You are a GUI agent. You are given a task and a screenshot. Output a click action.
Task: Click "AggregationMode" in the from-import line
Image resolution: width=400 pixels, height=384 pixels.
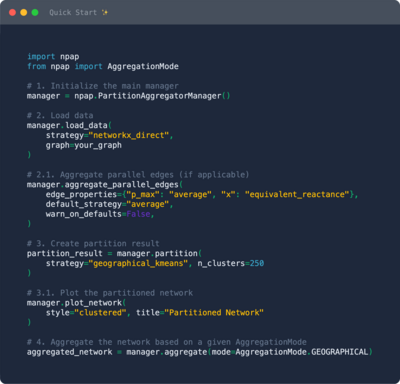[143, 66]
